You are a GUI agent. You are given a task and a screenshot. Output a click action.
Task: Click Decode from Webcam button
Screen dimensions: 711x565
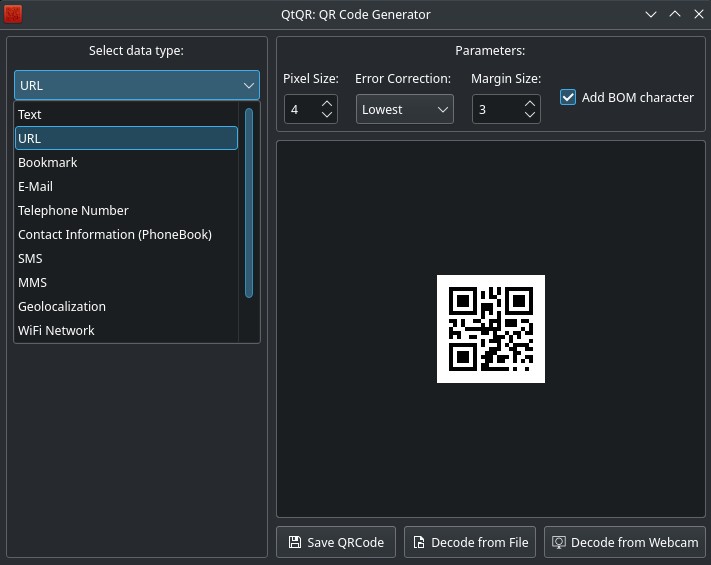tap(625, 542)
